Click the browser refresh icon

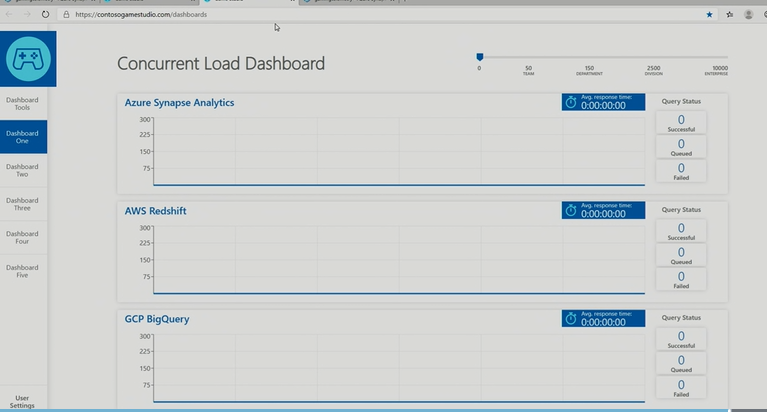(46, 15)
